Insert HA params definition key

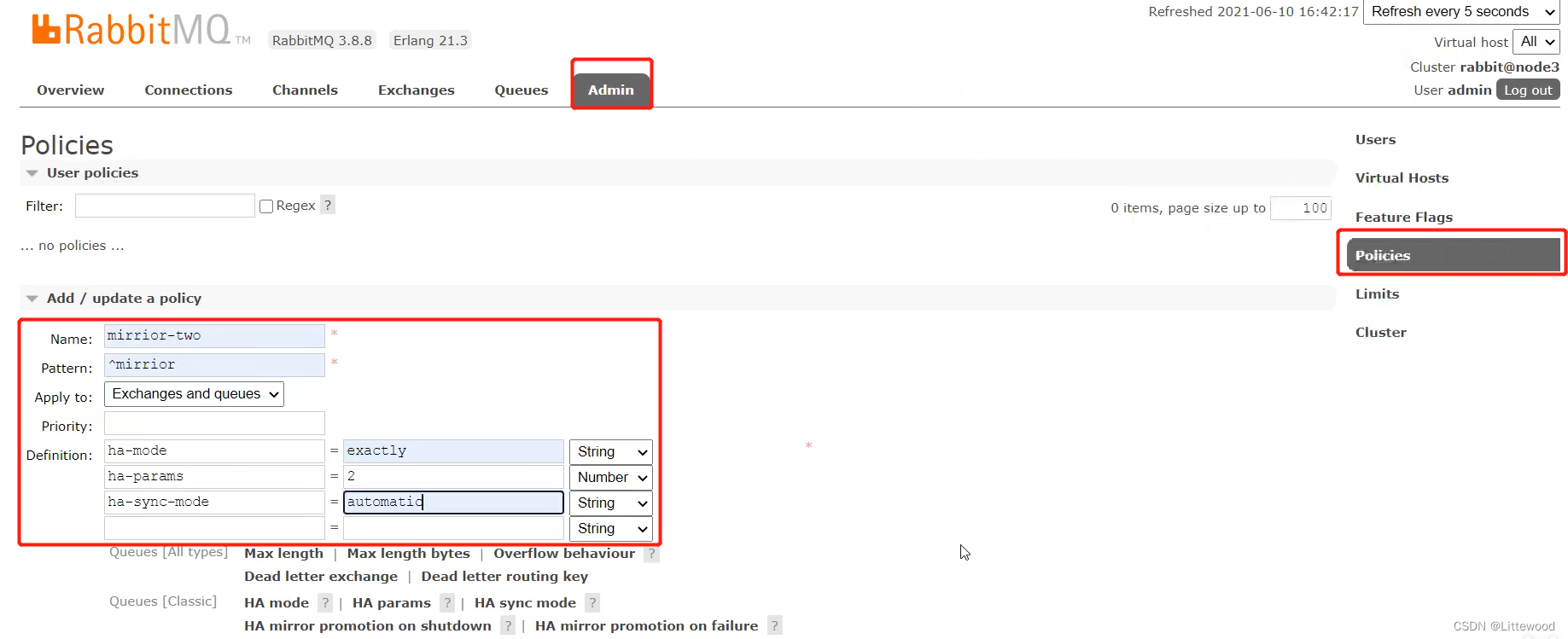click(x=392, y=603)
